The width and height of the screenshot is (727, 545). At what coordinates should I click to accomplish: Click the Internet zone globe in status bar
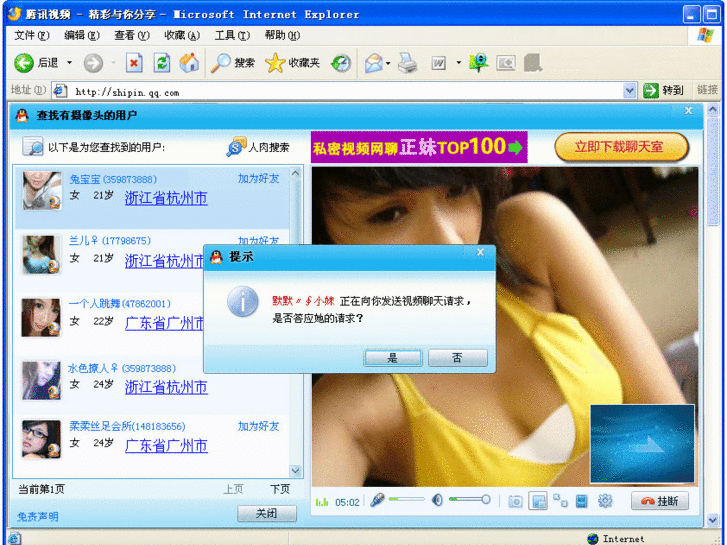pos(592,539)
